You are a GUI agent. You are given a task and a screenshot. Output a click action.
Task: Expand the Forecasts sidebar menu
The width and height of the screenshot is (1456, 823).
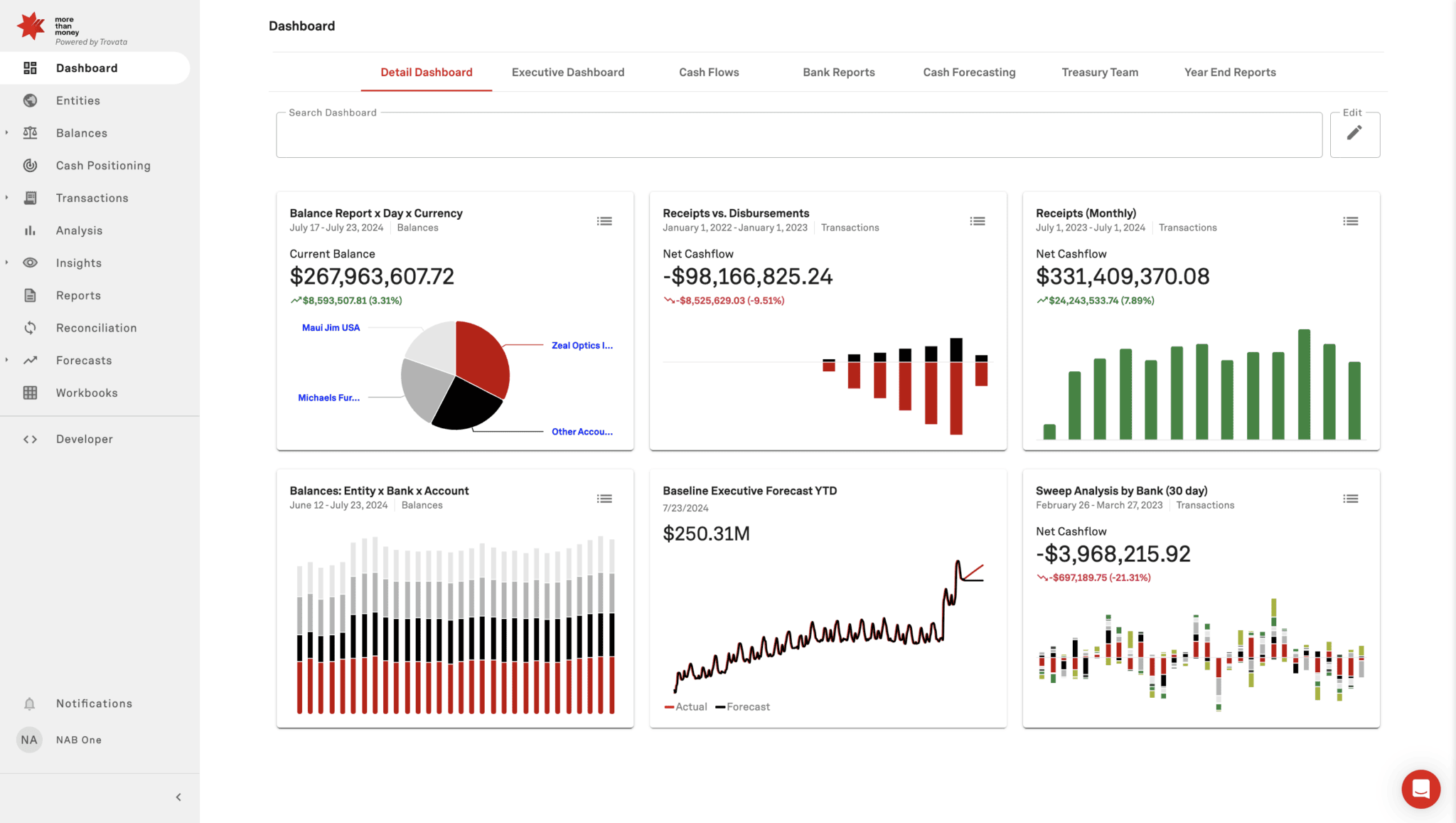pos(8,360)
